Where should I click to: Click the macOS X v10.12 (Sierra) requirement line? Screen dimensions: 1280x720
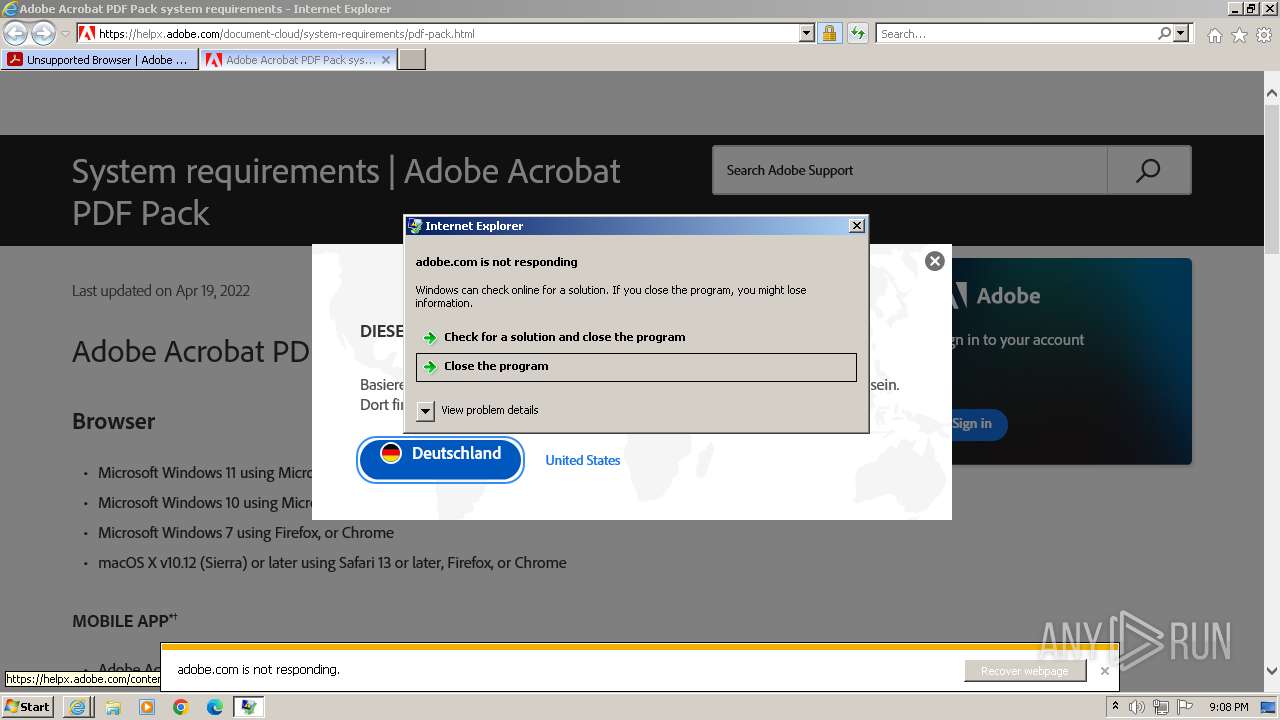tap(332, 563)
